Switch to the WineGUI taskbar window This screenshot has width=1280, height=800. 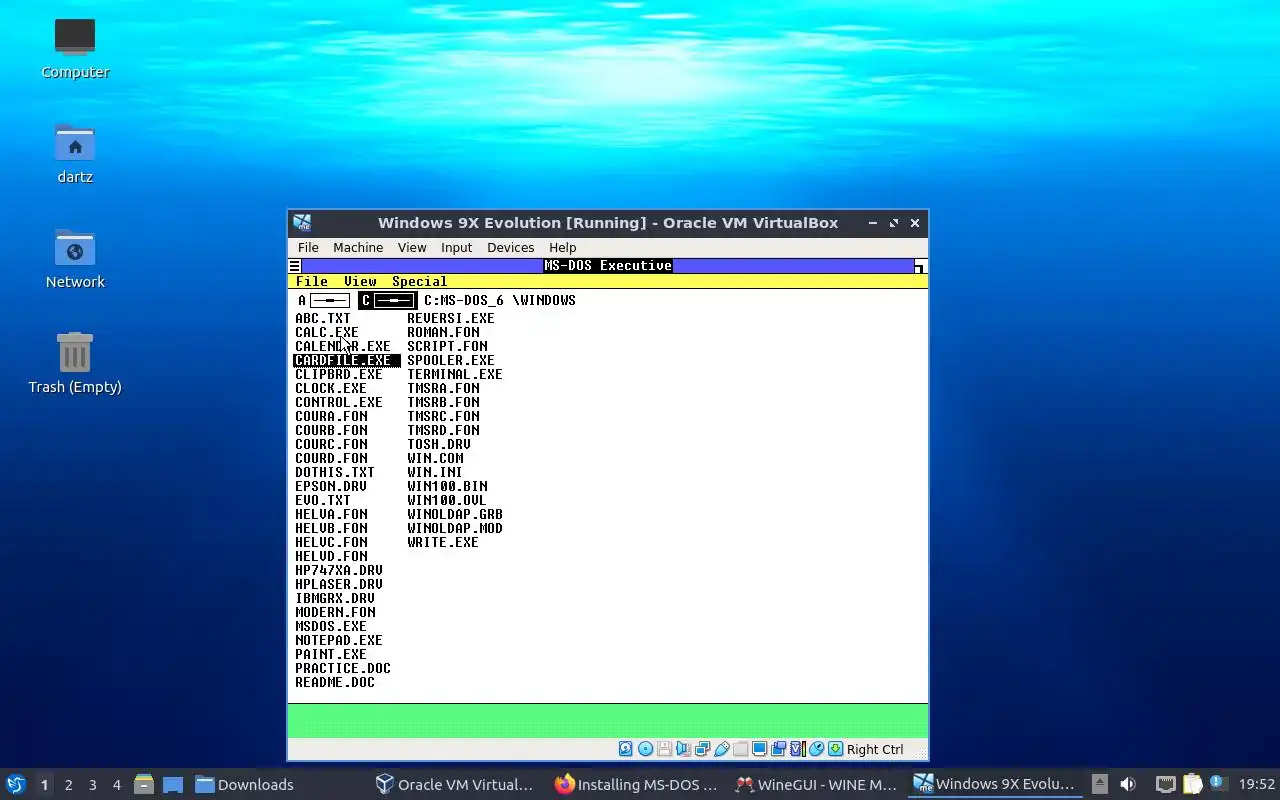816,784
